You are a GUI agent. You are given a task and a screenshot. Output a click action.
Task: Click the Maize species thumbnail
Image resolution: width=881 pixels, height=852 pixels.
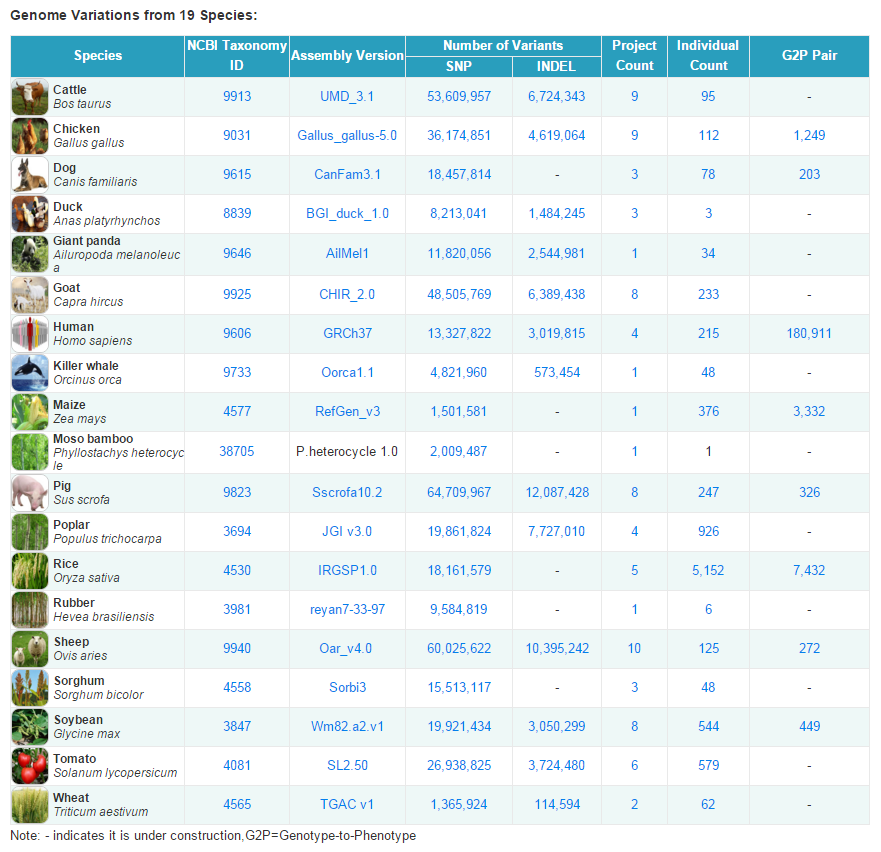pyautogui.click(x=30, y=412)
